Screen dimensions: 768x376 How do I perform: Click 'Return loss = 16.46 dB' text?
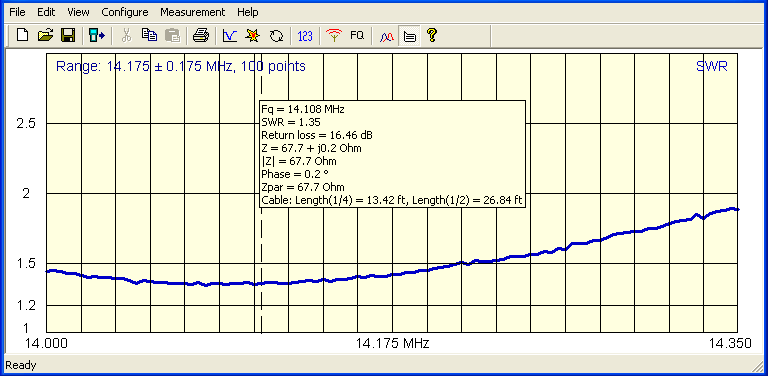tap(317, 135)
